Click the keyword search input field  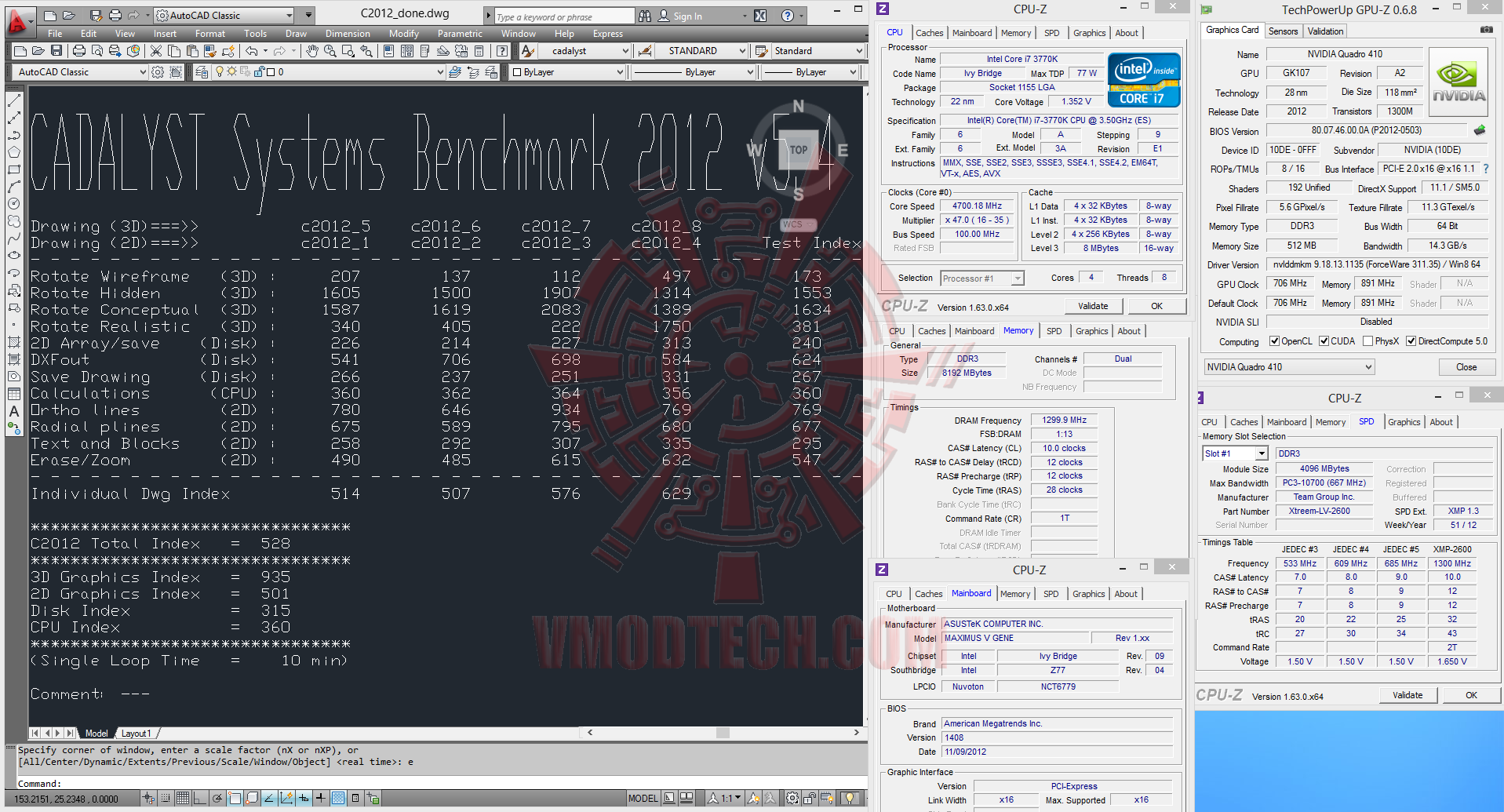tap(564, 16)
